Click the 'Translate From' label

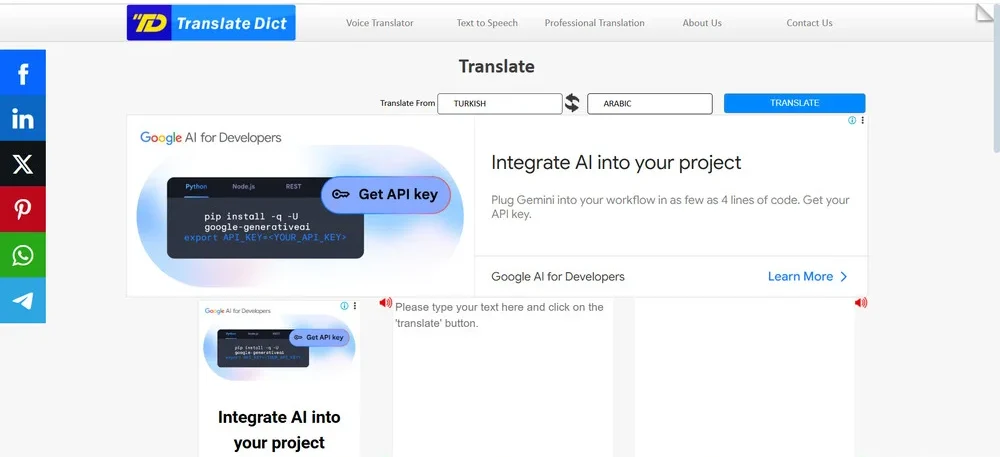[408, 103]
